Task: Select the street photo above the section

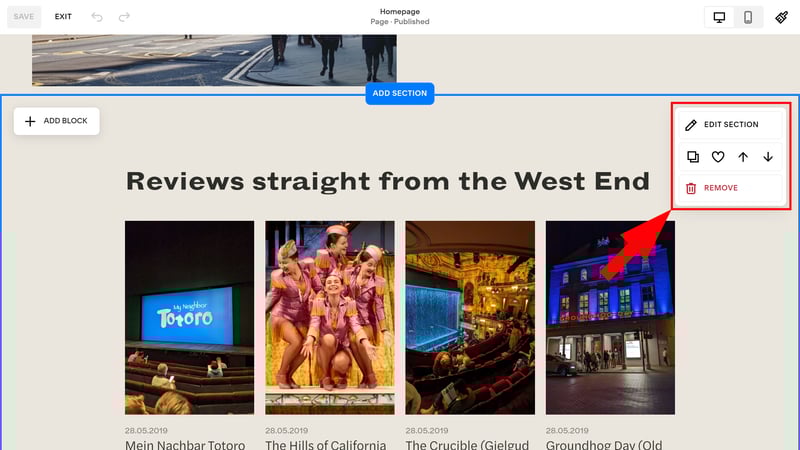Action: [214, 60]
